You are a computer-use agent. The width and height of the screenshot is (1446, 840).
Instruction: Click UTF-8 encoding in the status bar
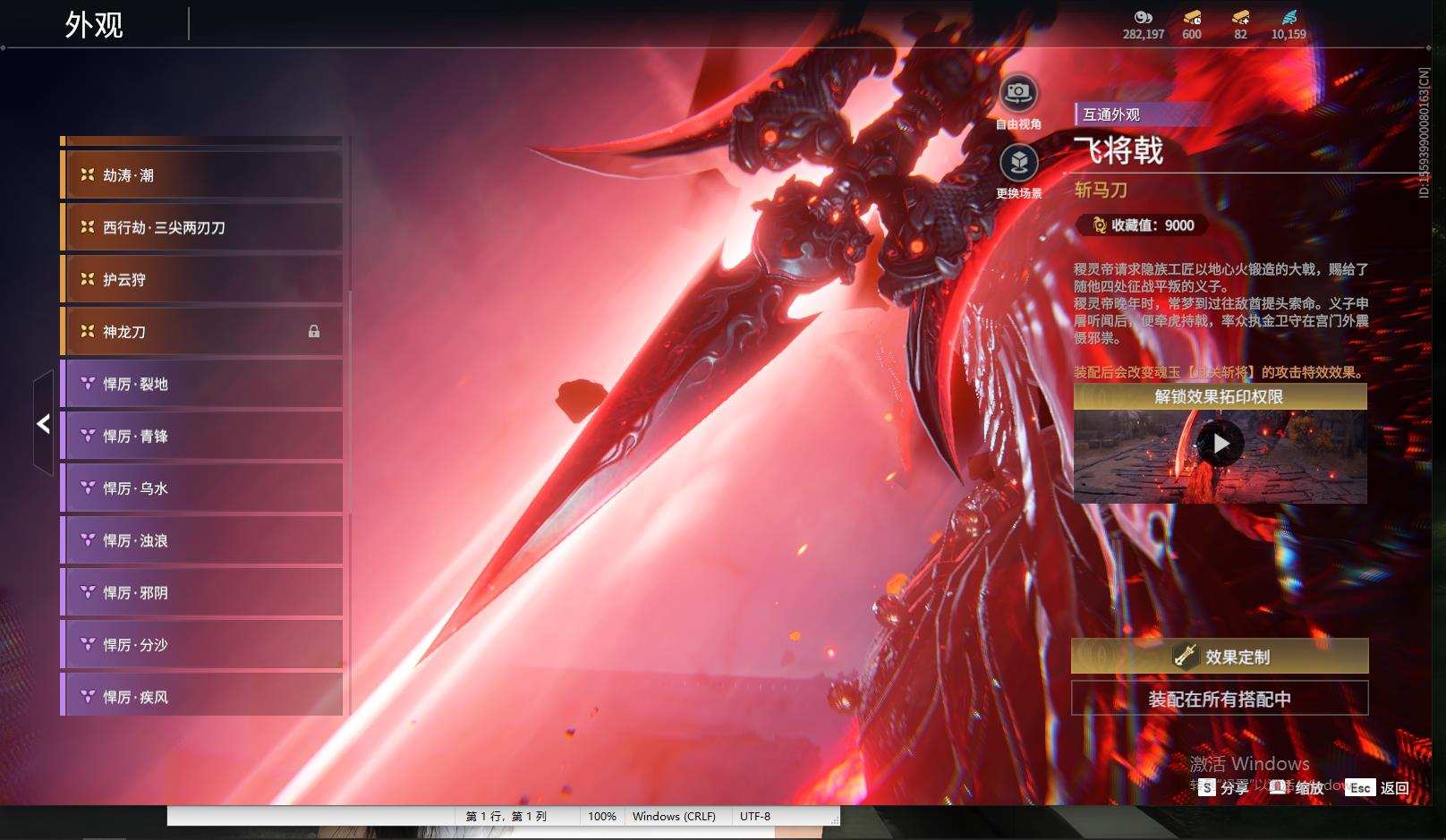pyautogui.click(x=755, y=816)
